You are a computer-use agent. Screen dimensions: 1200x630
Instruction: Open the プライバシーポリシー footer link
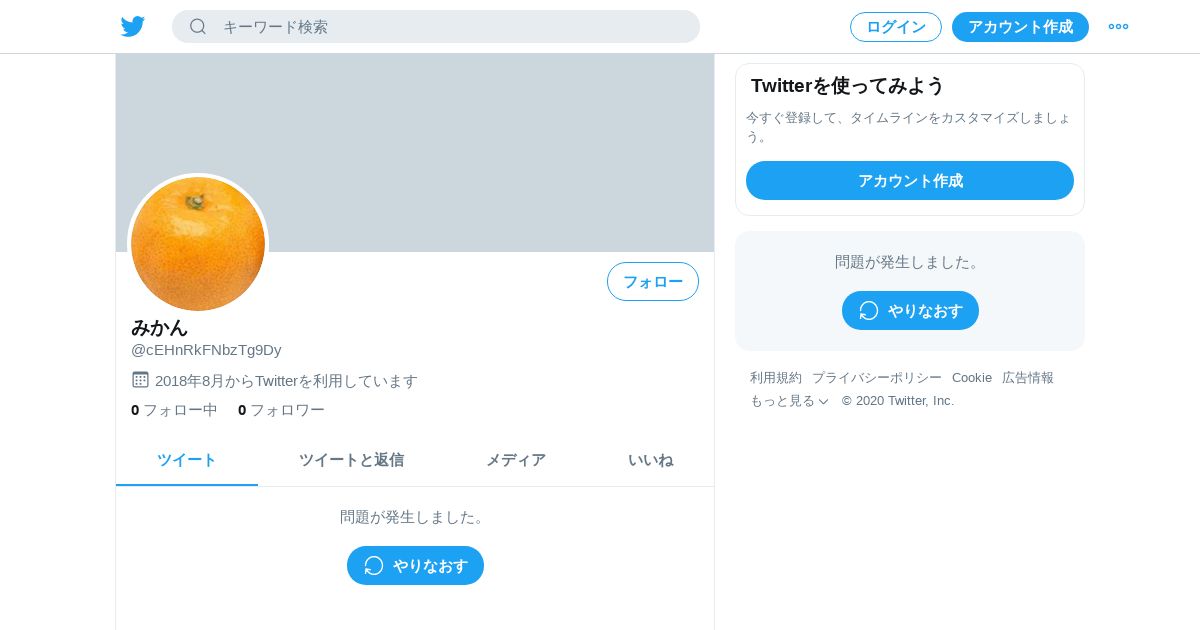[x=877, y=377]
